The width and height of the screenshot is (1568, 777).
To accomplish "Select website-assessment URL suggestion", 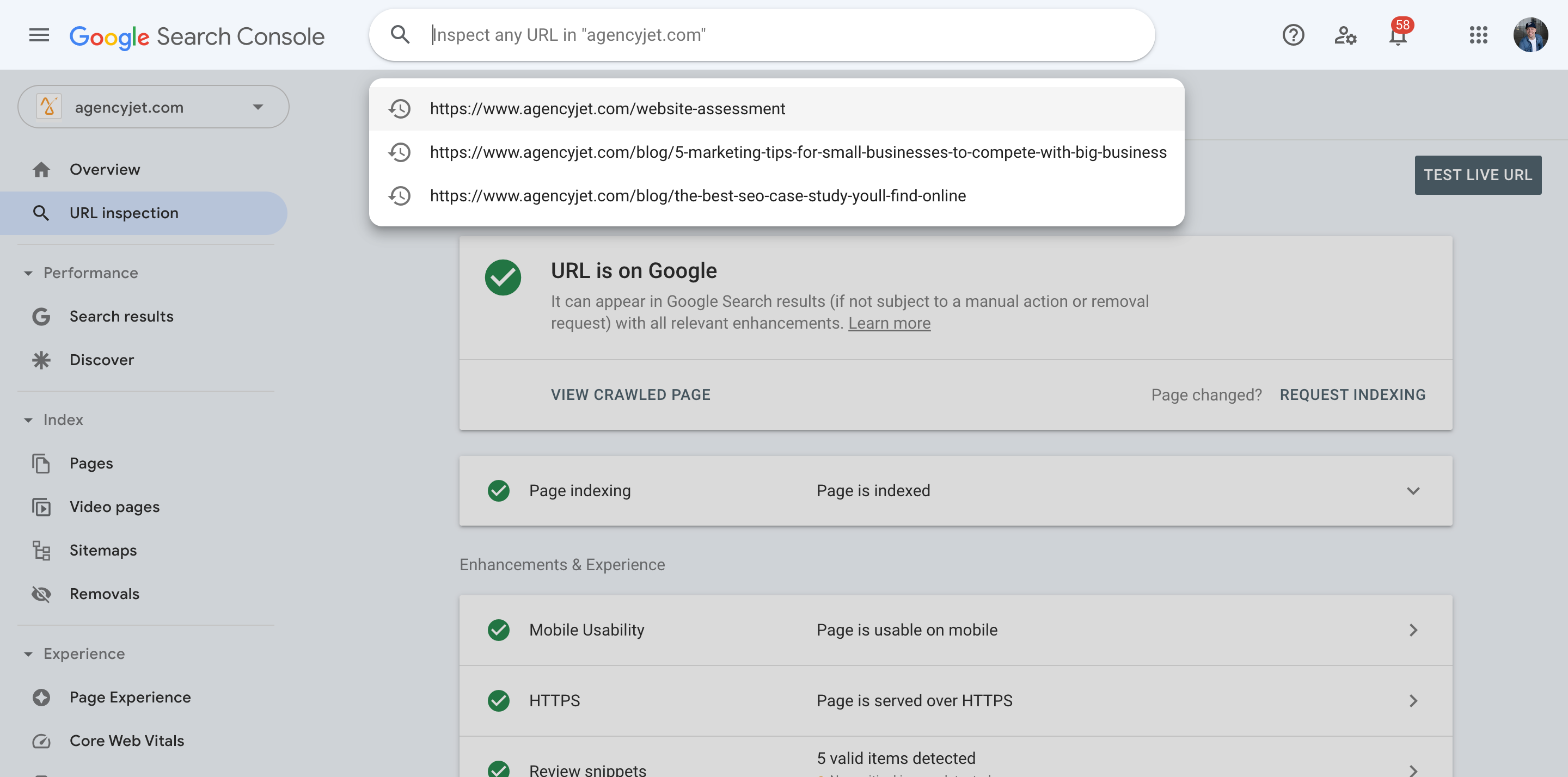I will [777, 109].
